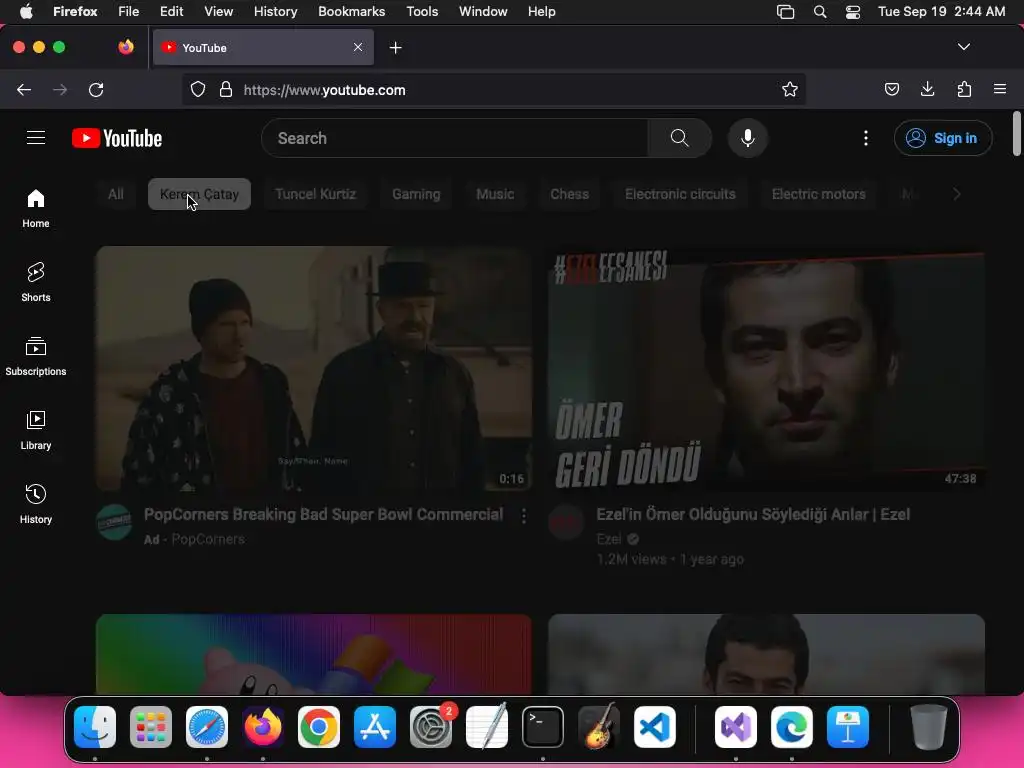
Task: Open the Bookmarks menu
Action: click(x=351, y=12)
